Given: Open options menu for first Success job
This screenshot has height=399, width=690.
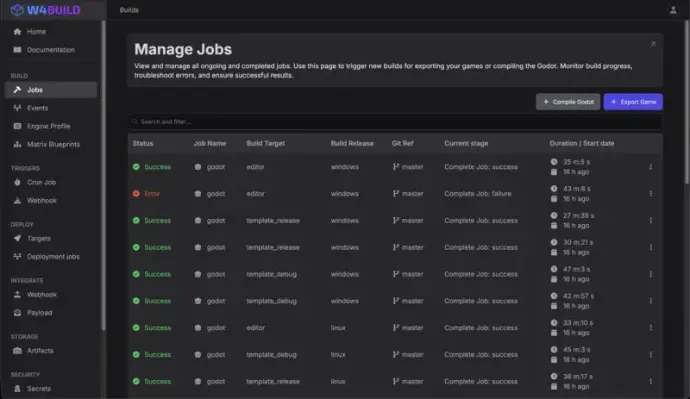Looking at the screenshot, I should pos(650,167).
